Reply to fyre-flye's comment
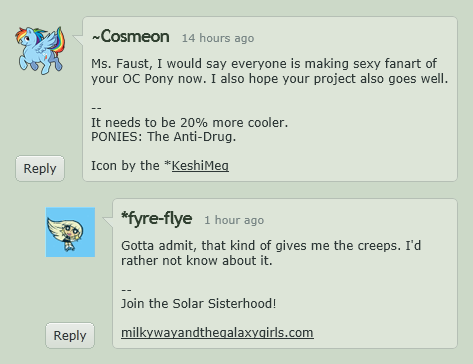The image size is (473, 364). coord(70,335)
